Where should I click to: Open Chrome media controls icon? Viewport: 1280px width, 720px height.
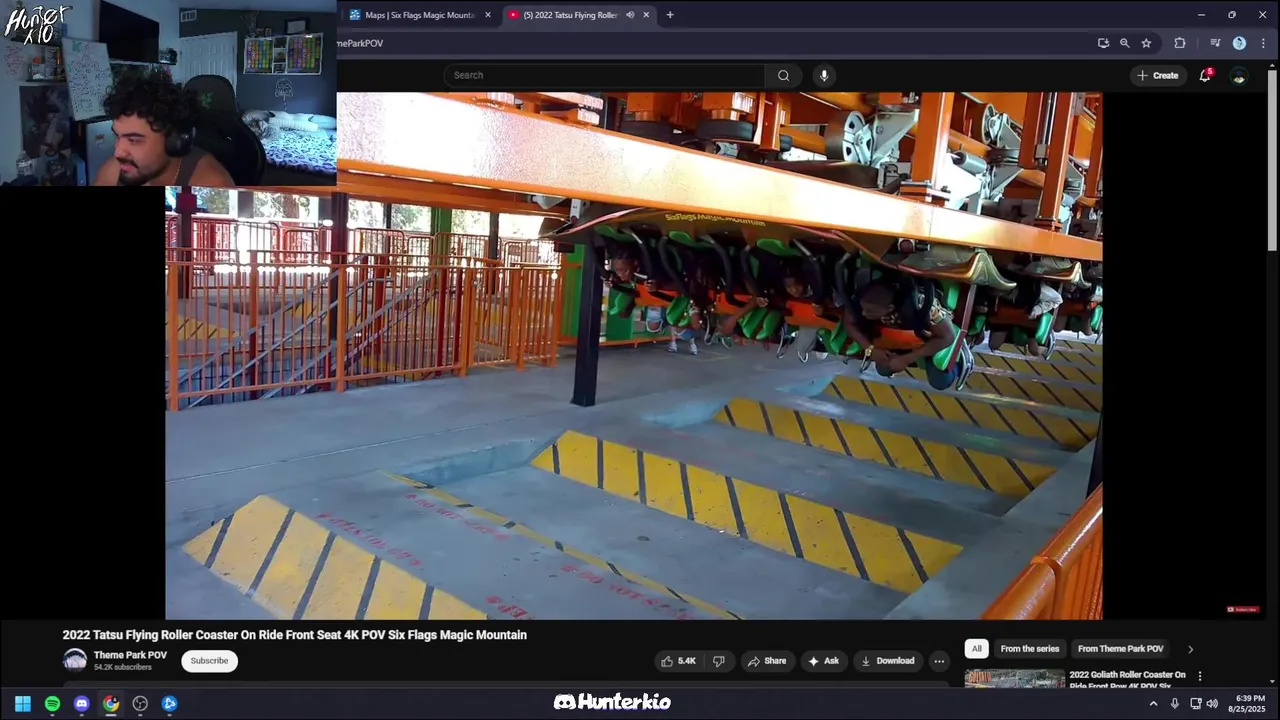[x=1215, y=43]
